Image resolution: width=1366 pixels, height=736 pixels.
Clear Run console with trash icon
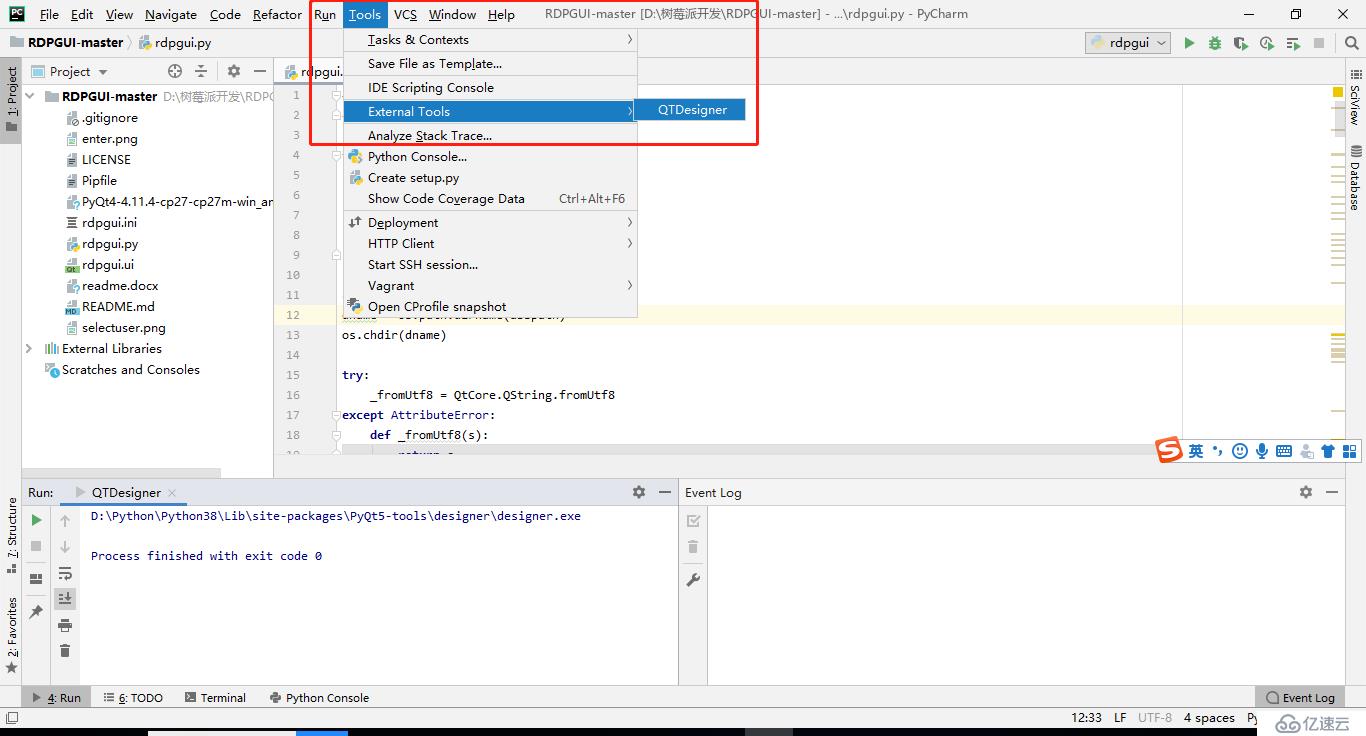[65, 651]
